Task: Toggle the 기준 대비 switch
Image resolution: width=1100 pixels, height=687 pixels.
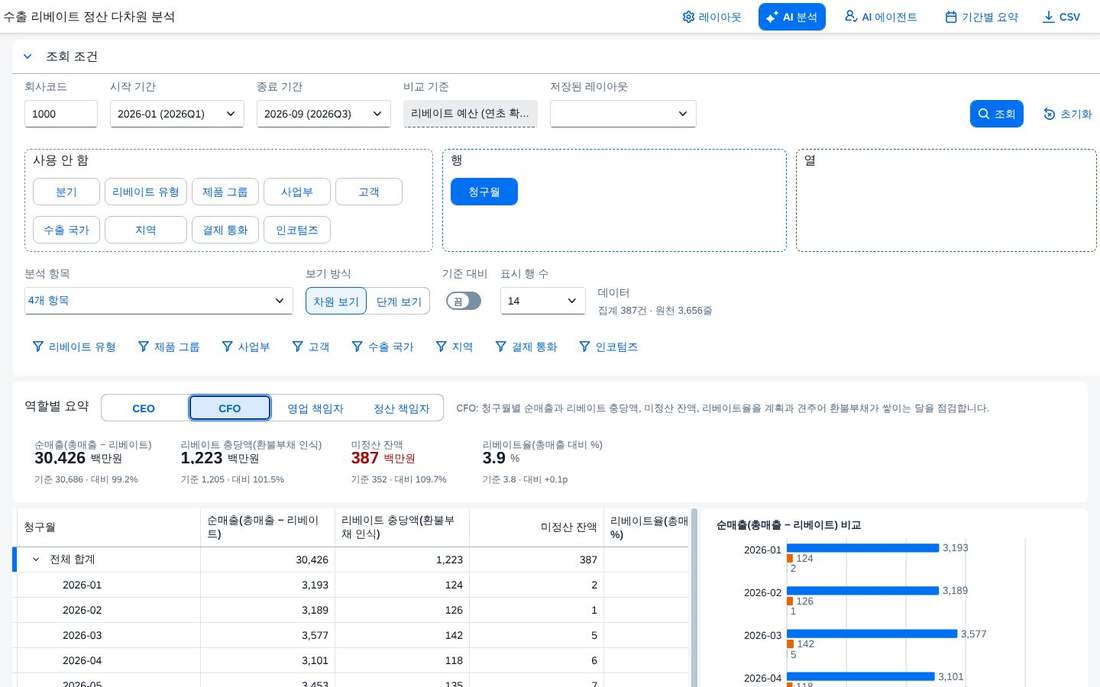Action: 464,301
